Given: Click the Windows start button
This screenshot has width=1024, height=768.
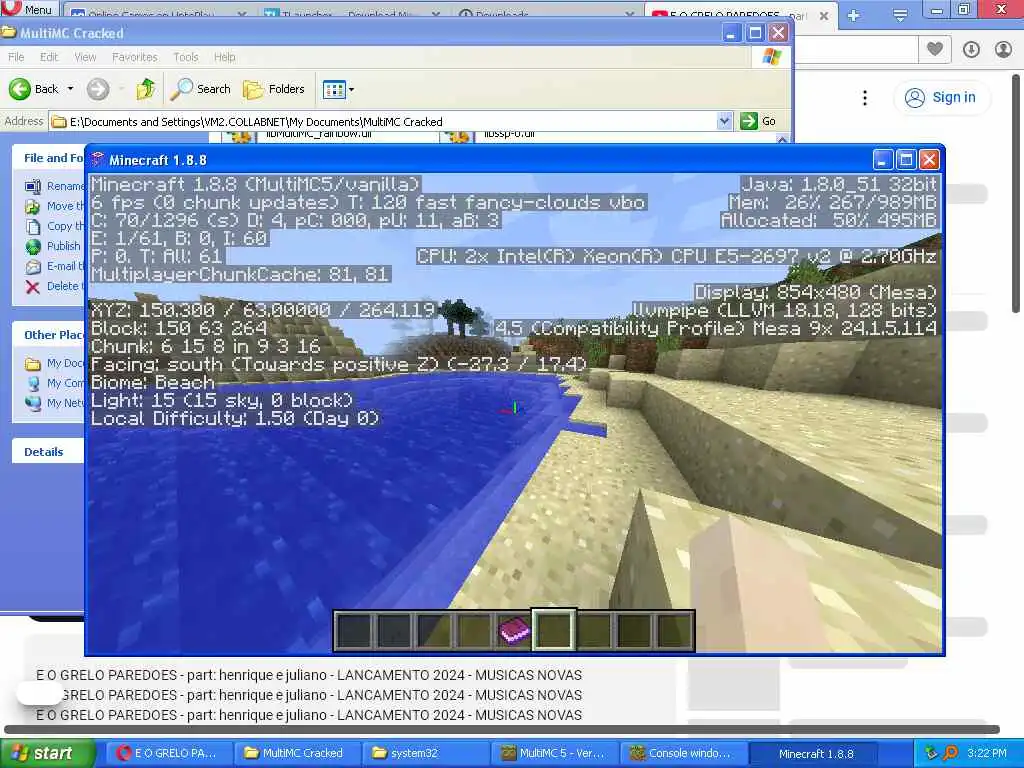Looking at the screenshot, I should [x=47, y=753].
